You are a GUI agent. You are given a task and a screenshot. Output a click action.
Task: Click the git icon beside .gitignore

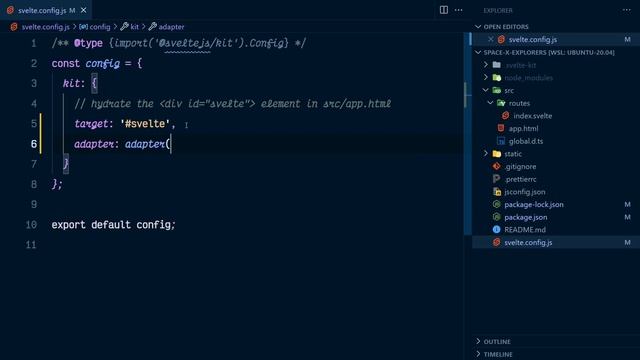(x=497, y=166)
